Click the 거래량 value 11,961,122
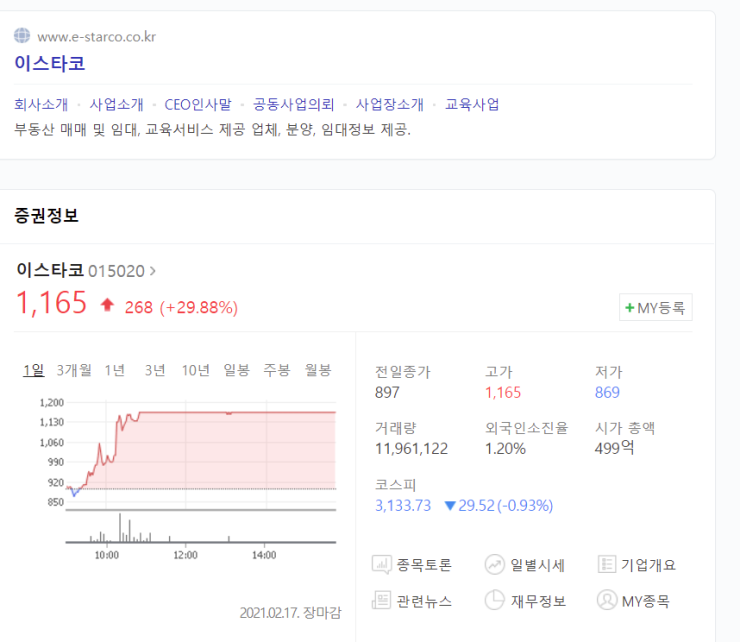 point(411,448)
